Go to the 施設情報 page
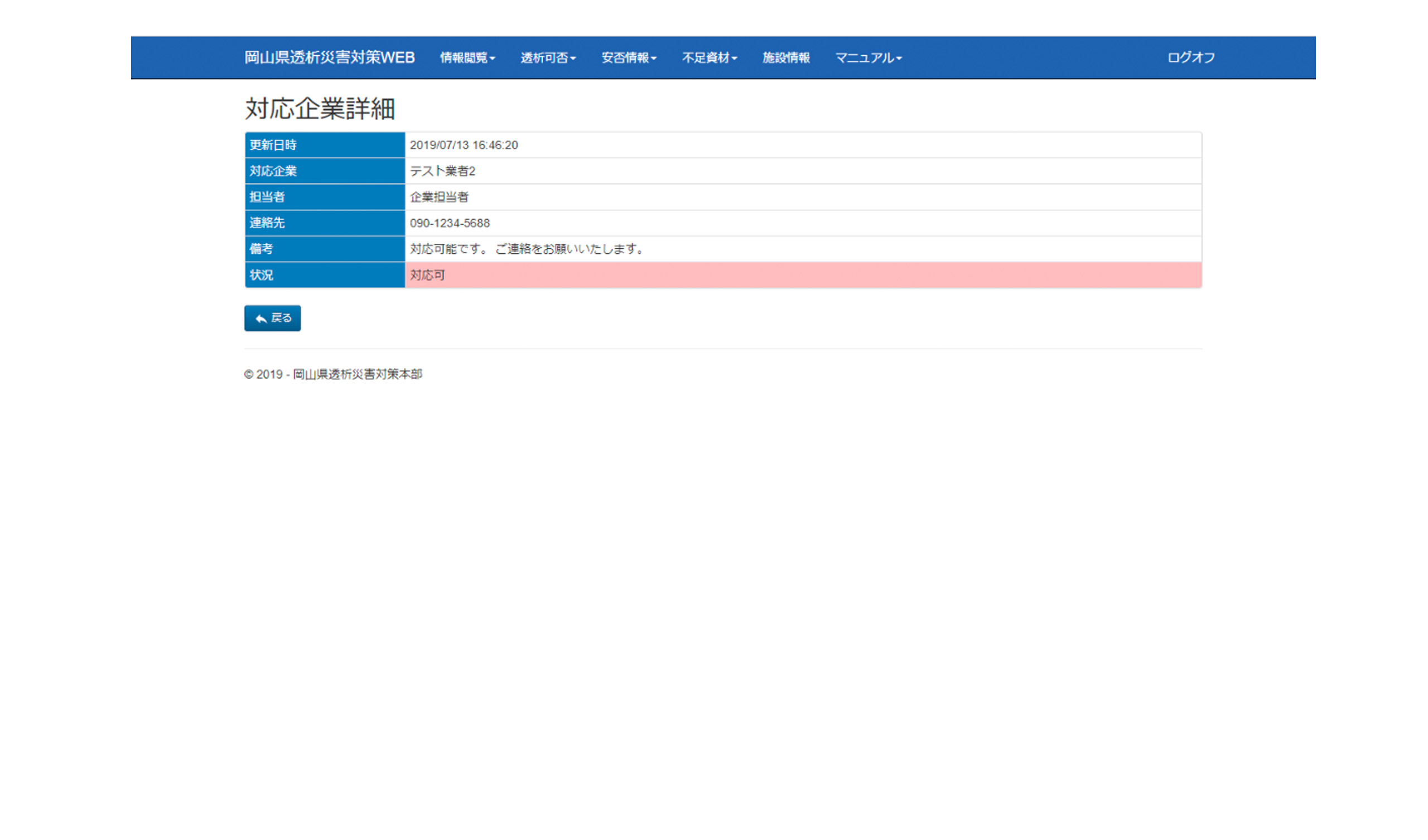 (x=786, y=58)
